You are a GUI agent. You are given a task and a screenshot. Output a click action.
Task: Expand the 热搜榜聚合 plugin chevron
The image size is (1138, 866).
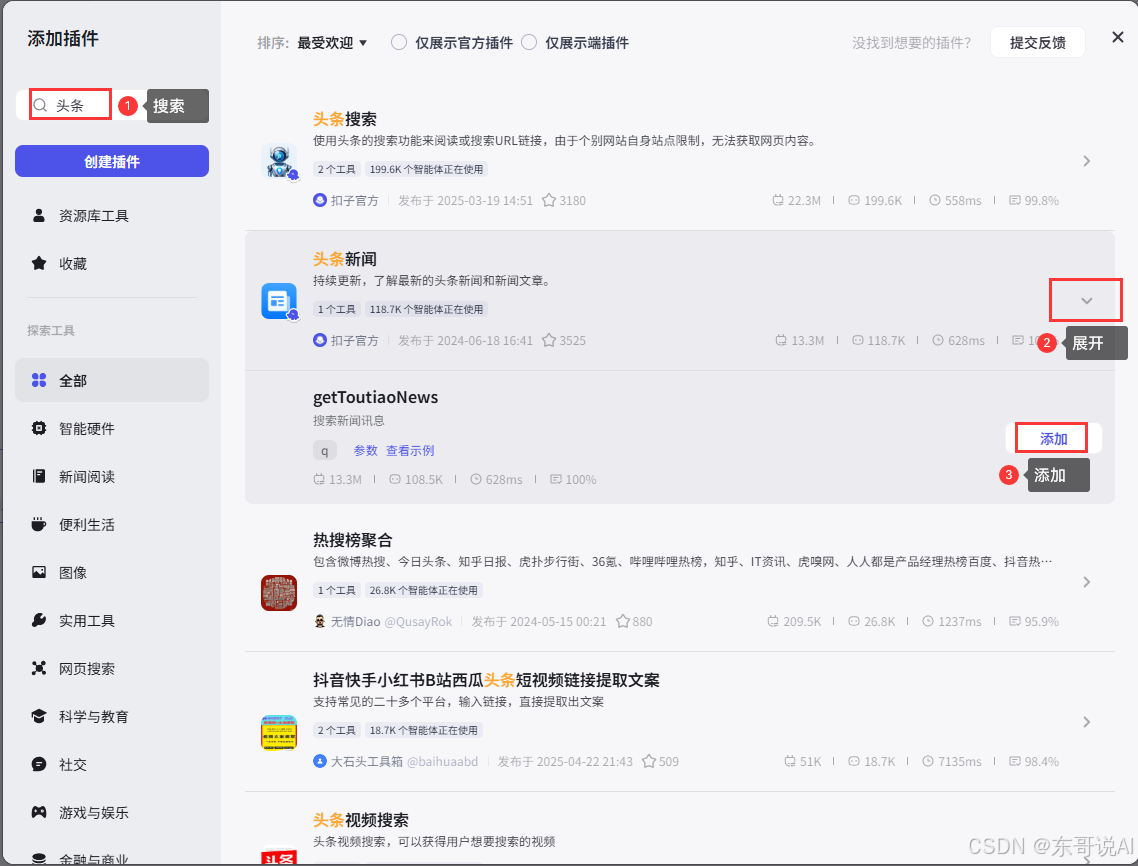click(1086, 582)
